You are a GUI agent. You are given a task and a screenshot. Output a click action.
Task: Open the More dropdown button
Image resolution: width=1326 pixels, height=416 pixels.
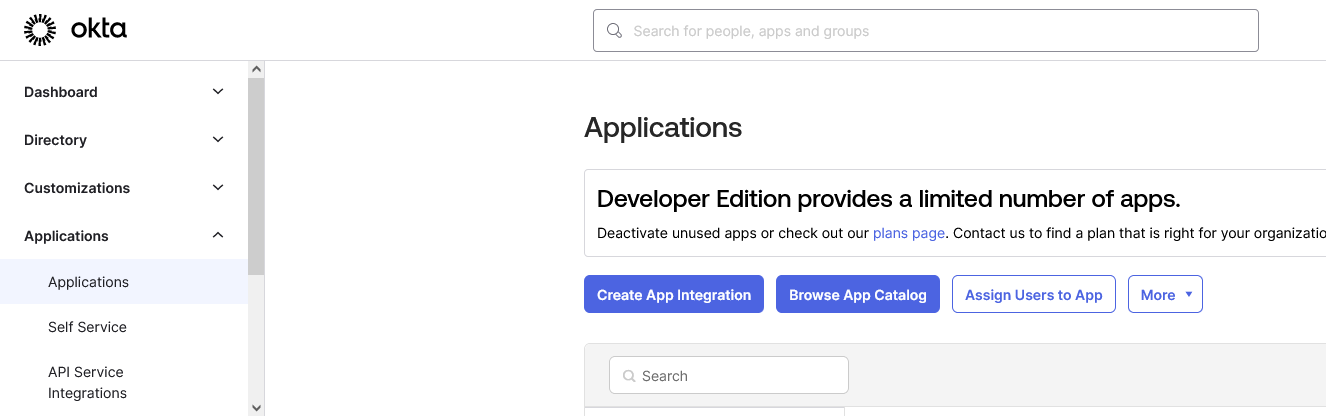pyautogui.click(x=1165, y=295)
